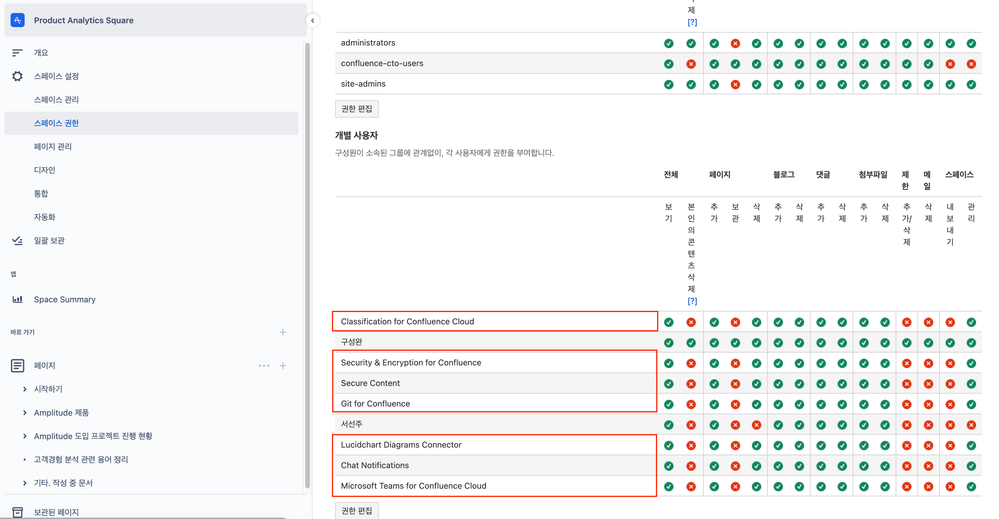
Task: Select the administrators group name
Action: coord(368,43)
